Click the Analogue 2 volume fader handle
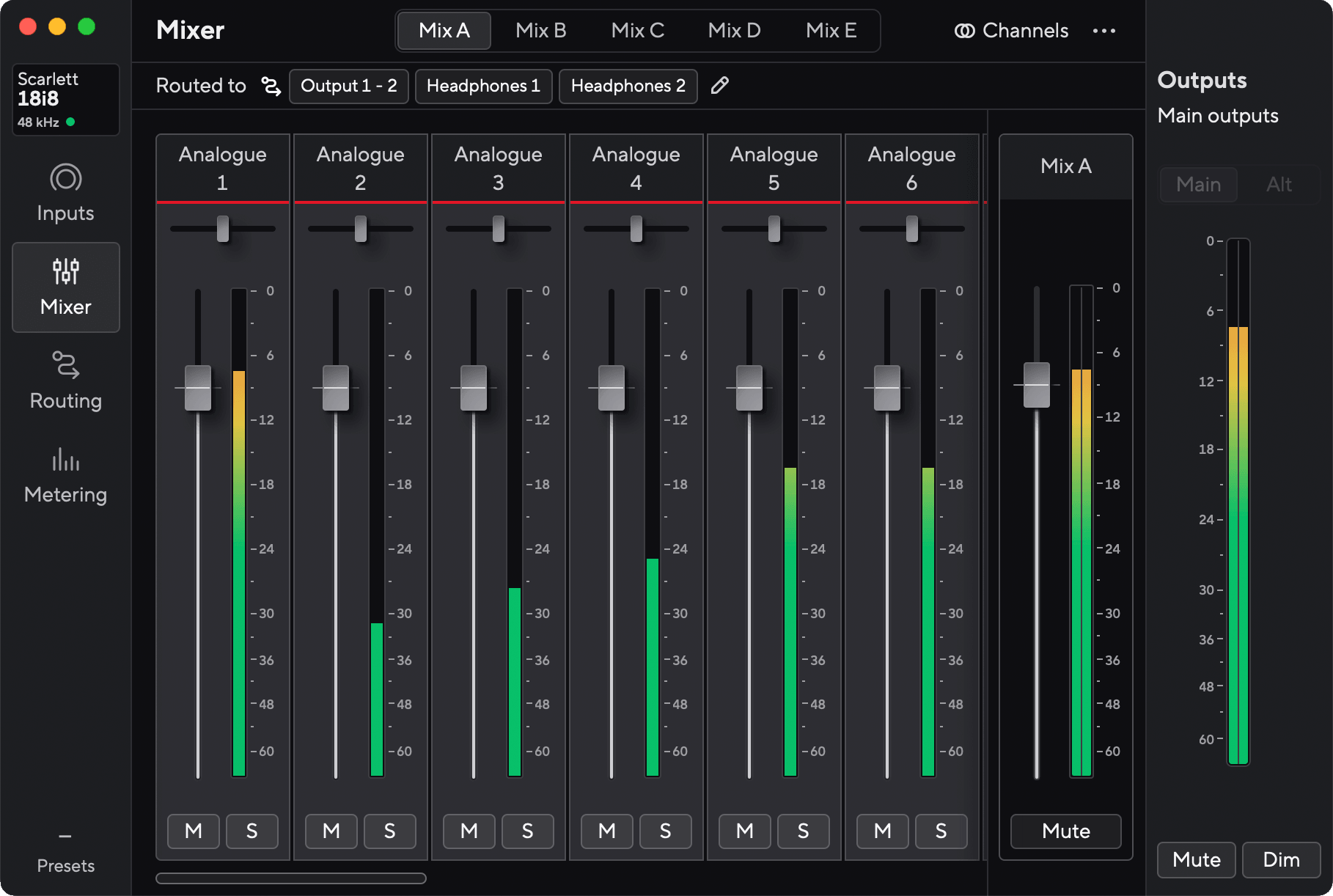The image size is (1333, 896). click(336, 388)
